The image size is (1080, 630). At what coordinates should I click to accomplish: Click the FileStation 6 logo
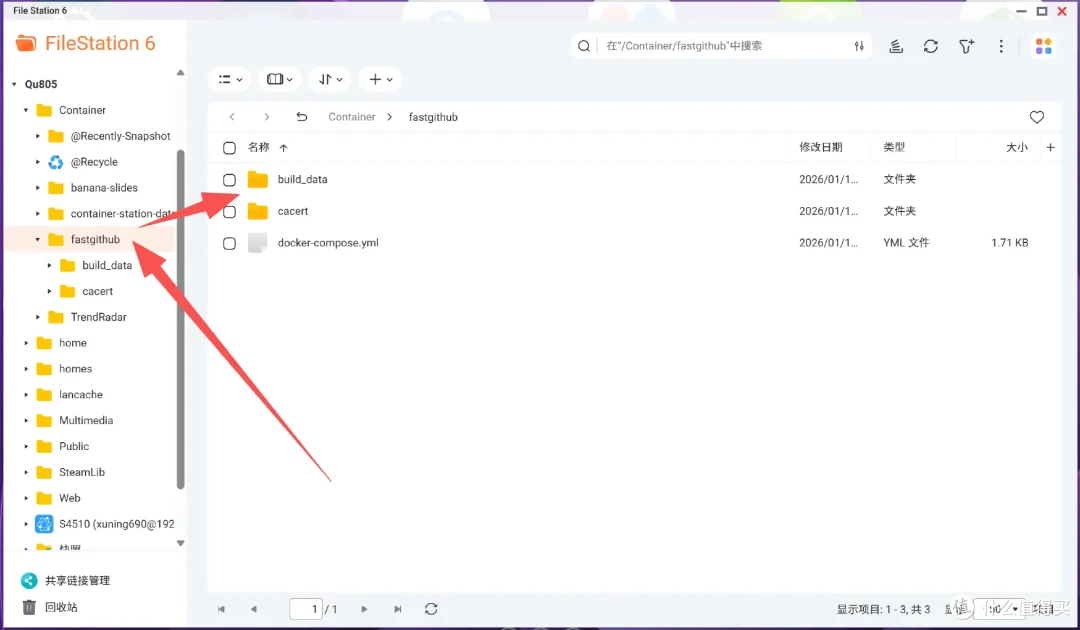pos(85,43)
